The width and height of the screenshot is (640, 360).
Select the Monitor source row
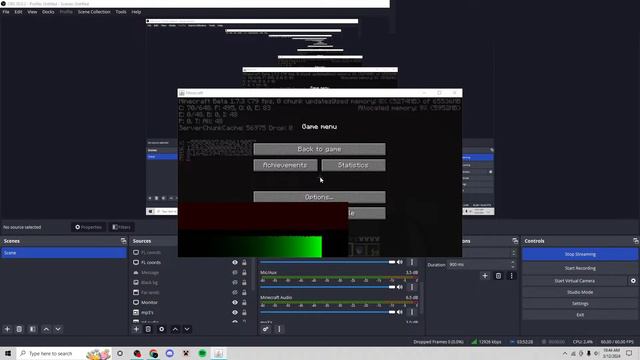point(191,302)
